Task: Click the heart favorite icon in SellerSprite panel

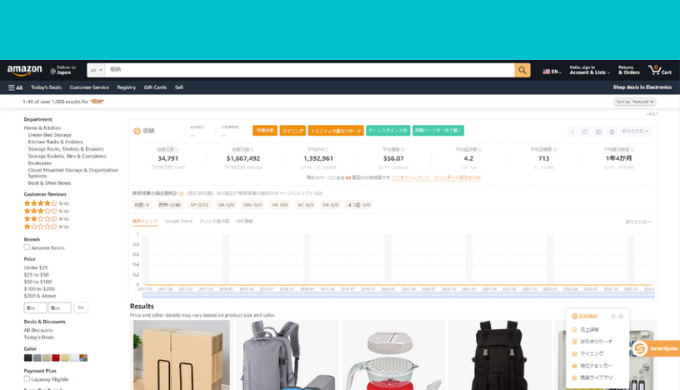Action: click(585, 131)
